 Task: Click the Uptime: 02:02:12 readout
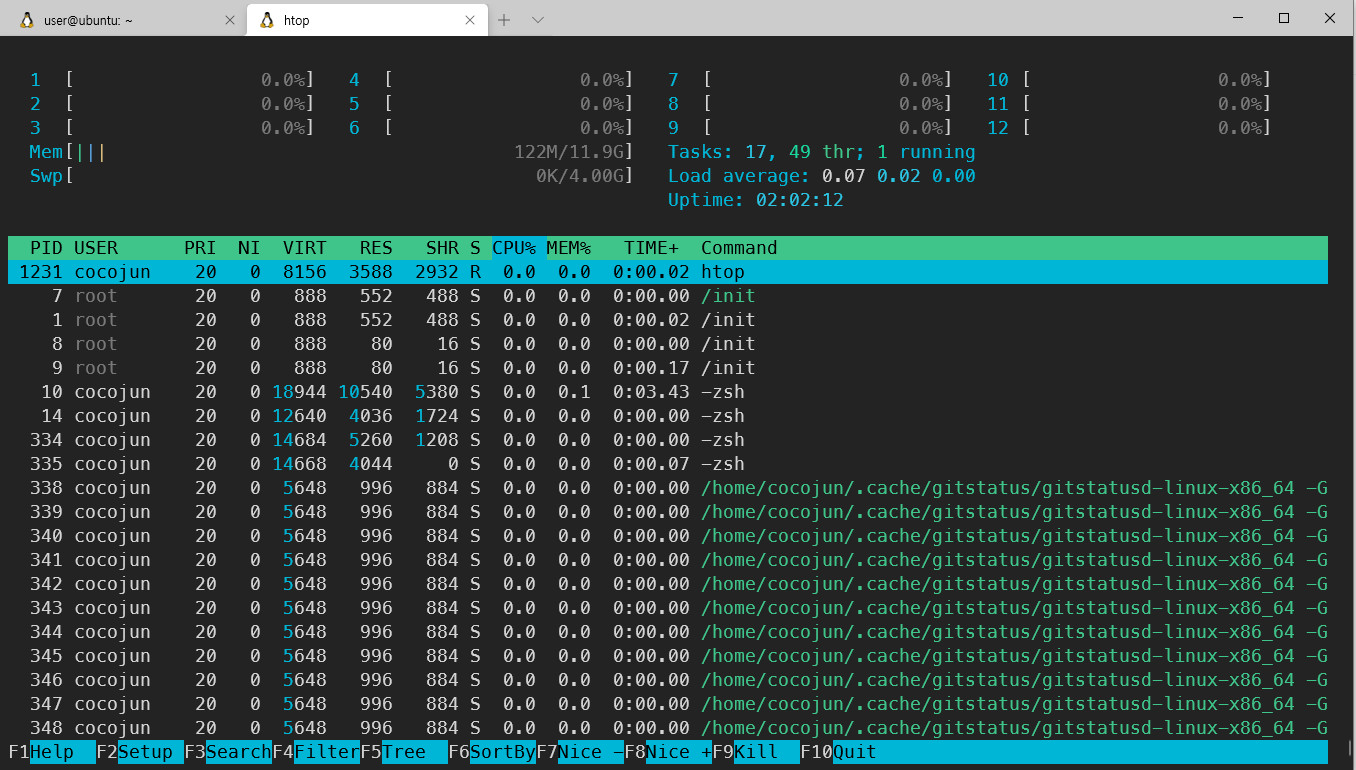click(756, 200)
